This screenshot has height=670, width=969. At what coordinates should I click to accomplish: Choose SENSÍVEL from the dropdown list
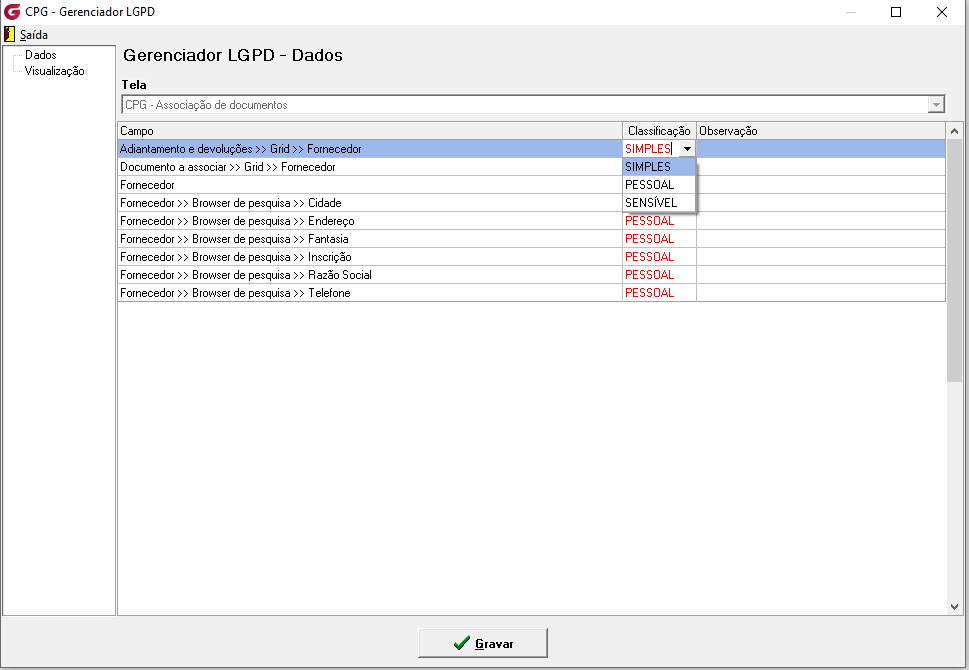click(659, 203)
